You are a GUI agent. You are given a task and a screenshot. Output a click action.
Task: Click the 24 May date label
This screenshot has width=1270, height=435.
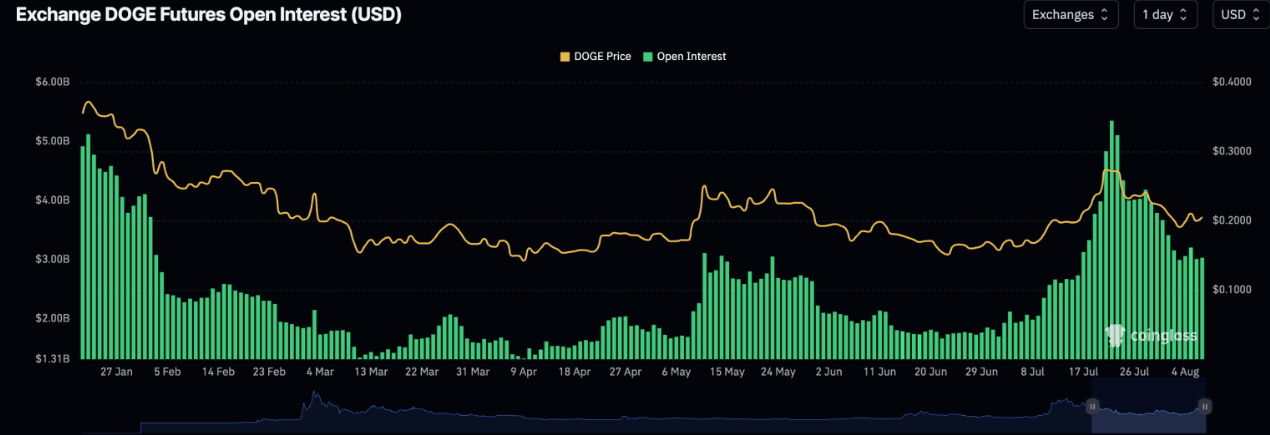(x=779, y=371)
